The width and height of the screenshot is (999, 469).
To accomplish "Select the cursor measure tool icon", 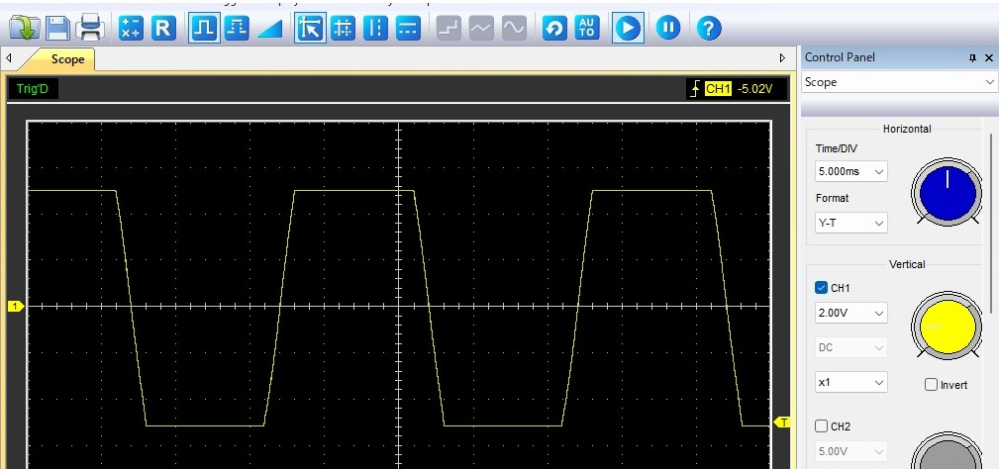I will pyautogui.click(x=310, y=29).
